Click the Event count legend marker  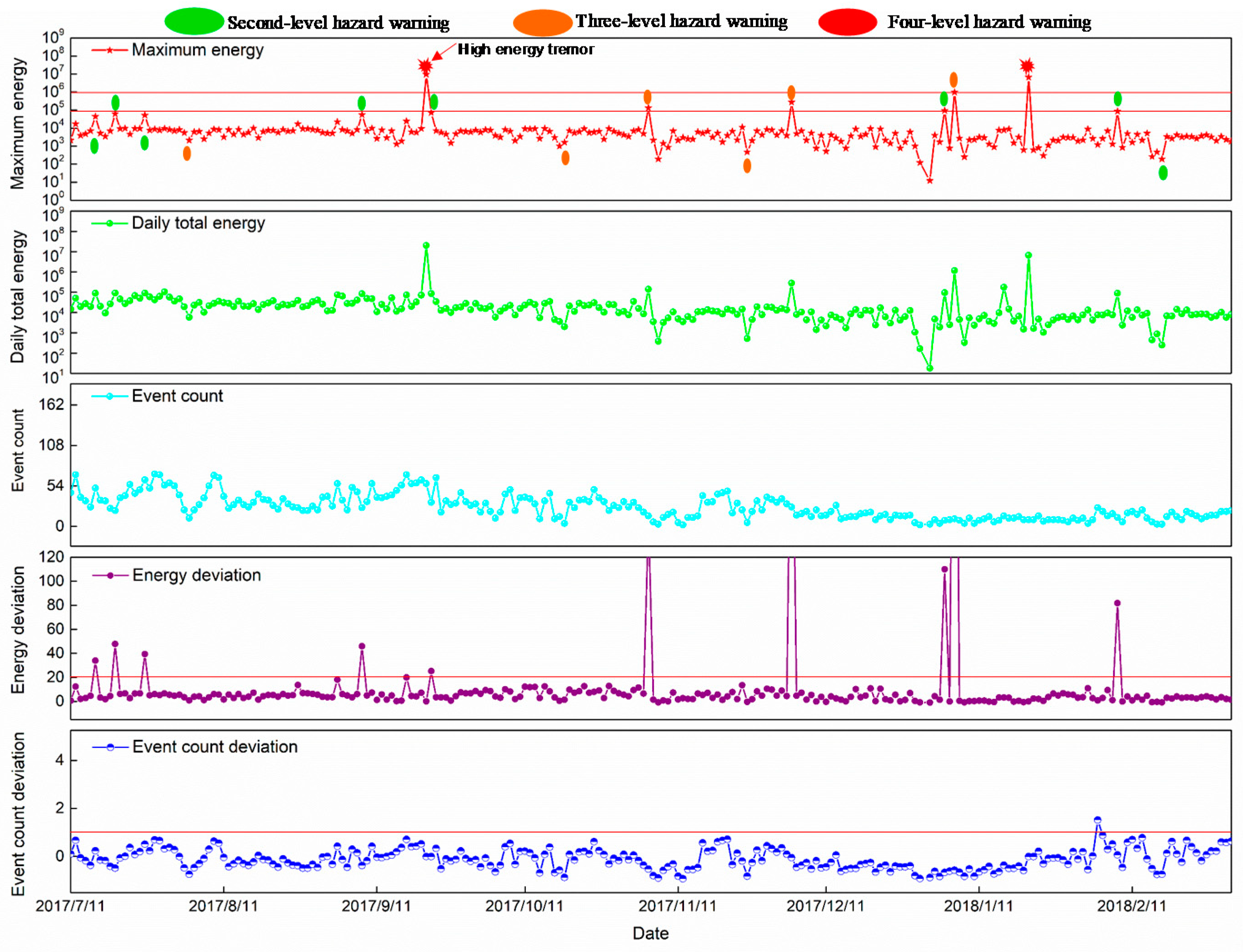110,396
